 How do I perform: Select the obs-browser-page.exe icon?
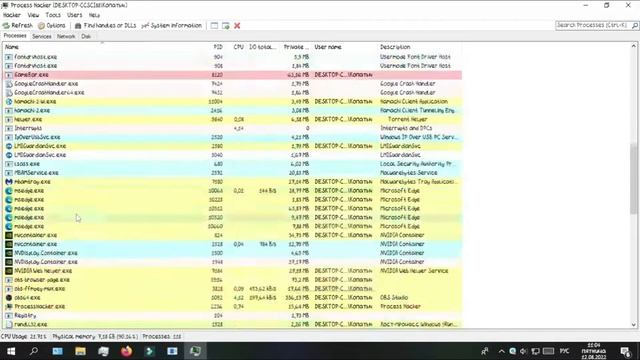9,280
